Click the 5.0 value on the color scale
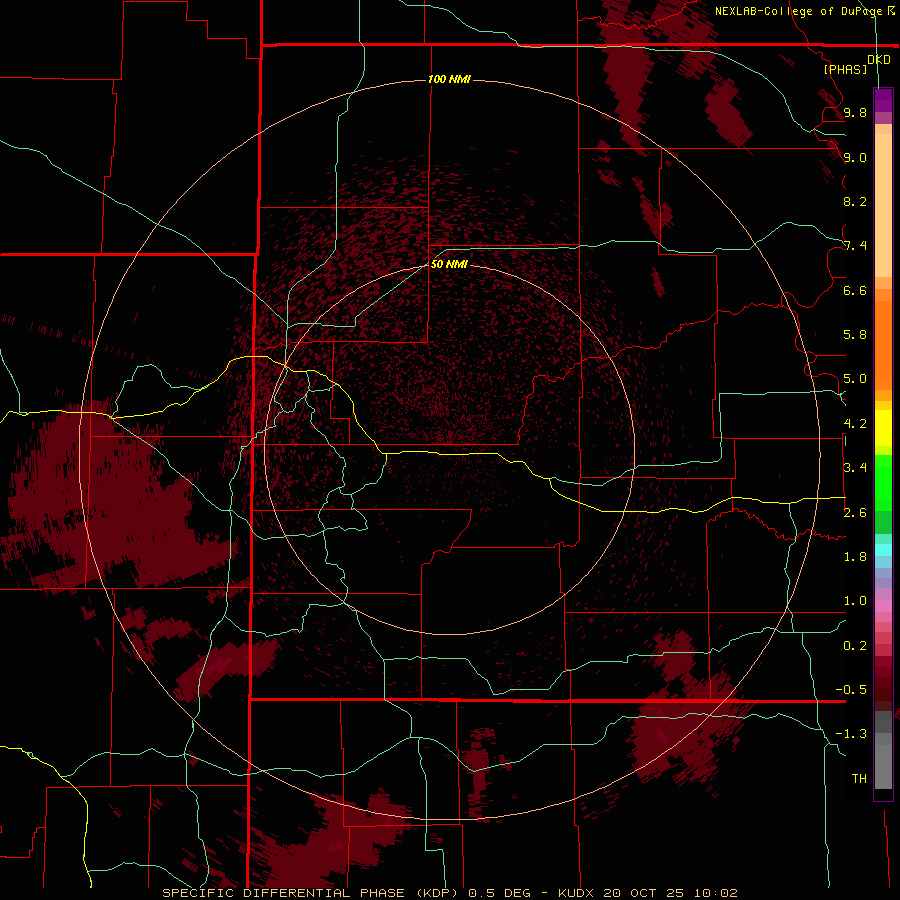 click(x=855, y=379)
